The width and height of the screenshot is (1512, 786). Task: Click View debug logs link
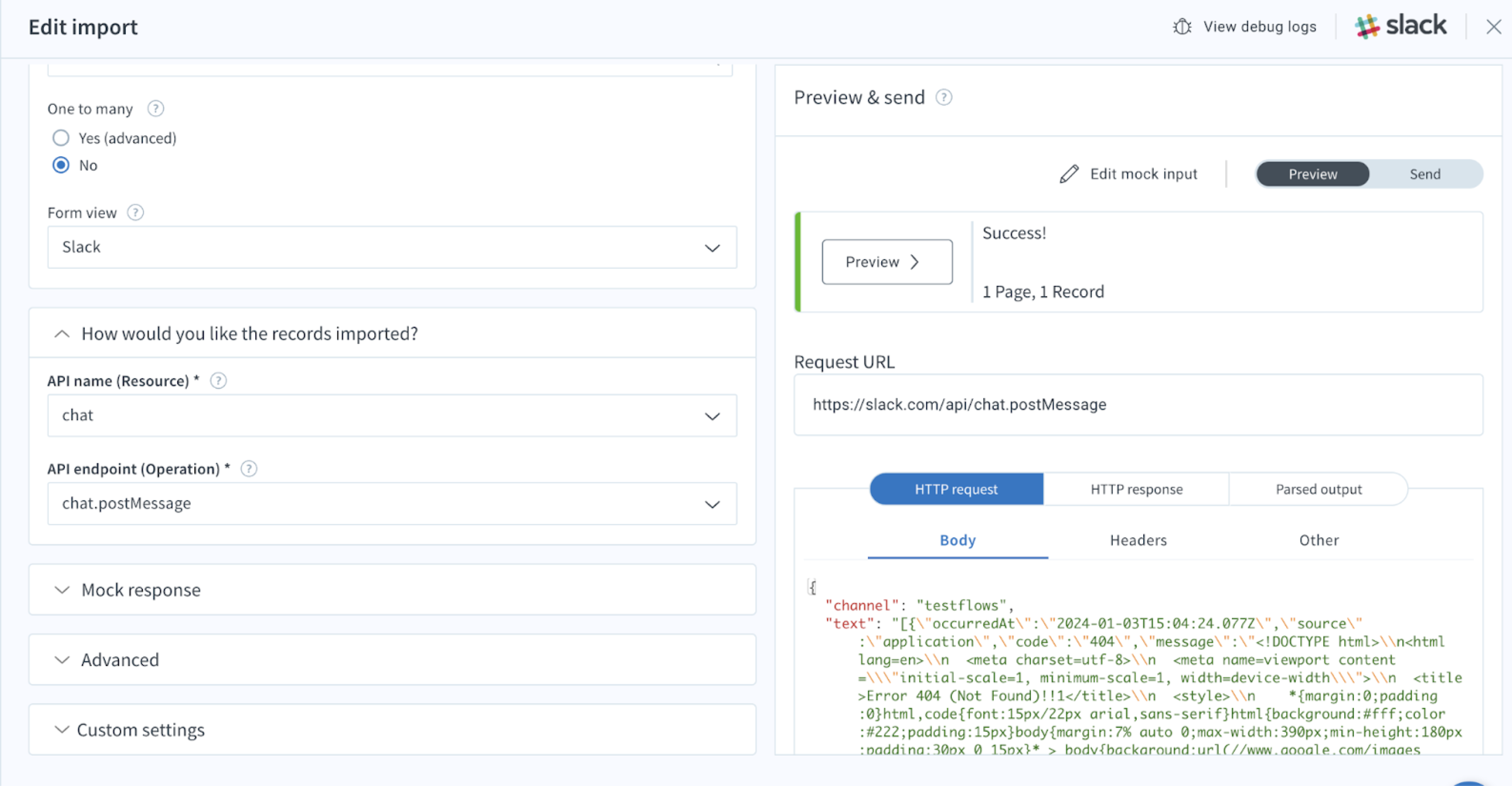[x=1260, y=27]
